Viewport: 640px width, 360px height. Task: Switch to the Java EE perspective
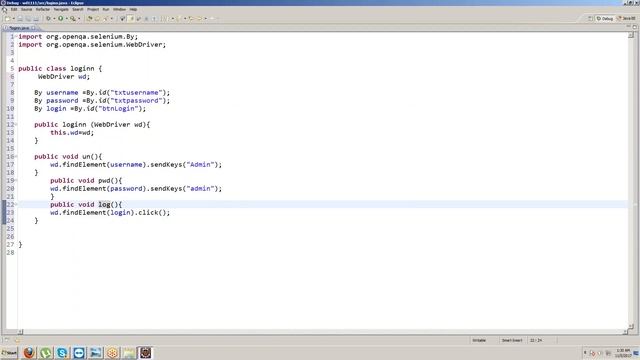pos(627,18)
